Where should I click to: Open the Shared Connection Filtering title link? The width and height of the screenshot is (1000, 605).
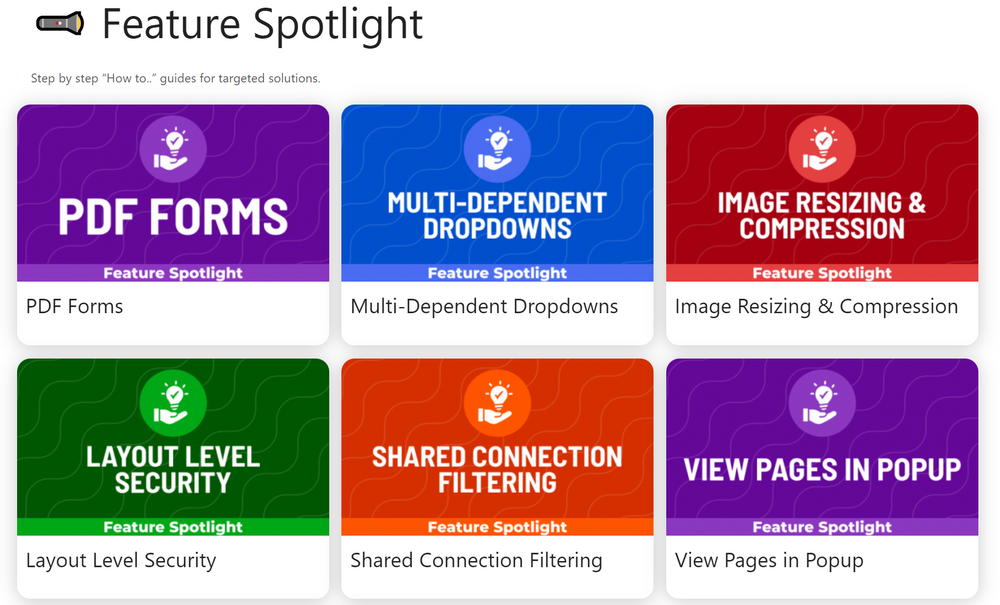pos(476,560)
